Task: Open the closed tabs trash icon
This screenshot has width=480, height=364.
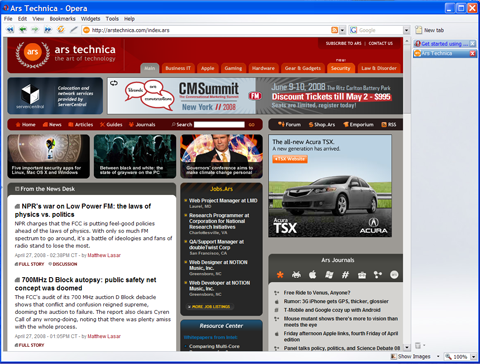Action: coord(418,345)
